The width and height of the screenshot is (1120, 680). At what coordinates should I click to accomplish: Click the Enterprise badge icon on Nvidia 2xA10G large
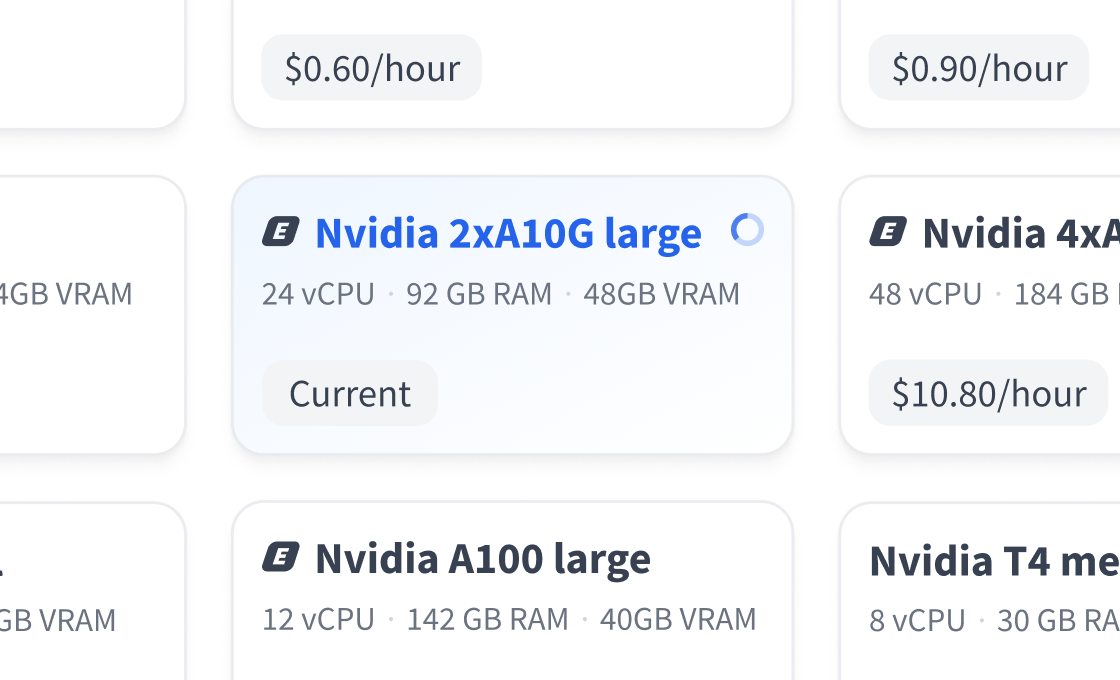(282, 231)
